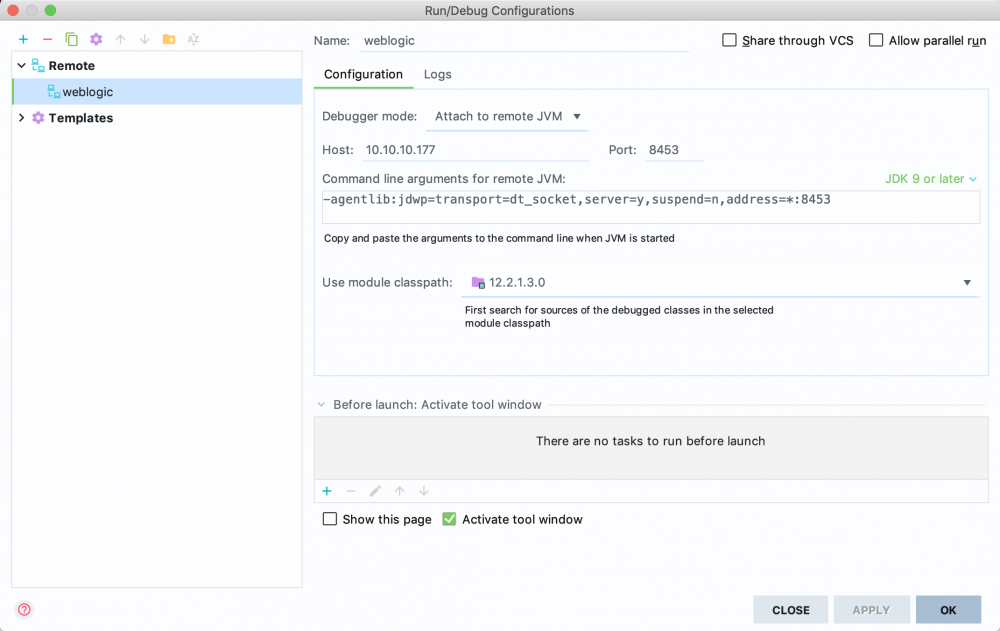Confirm changes with OK
Viewport: 1000px width, 631px height.
[x=948, y=609]
